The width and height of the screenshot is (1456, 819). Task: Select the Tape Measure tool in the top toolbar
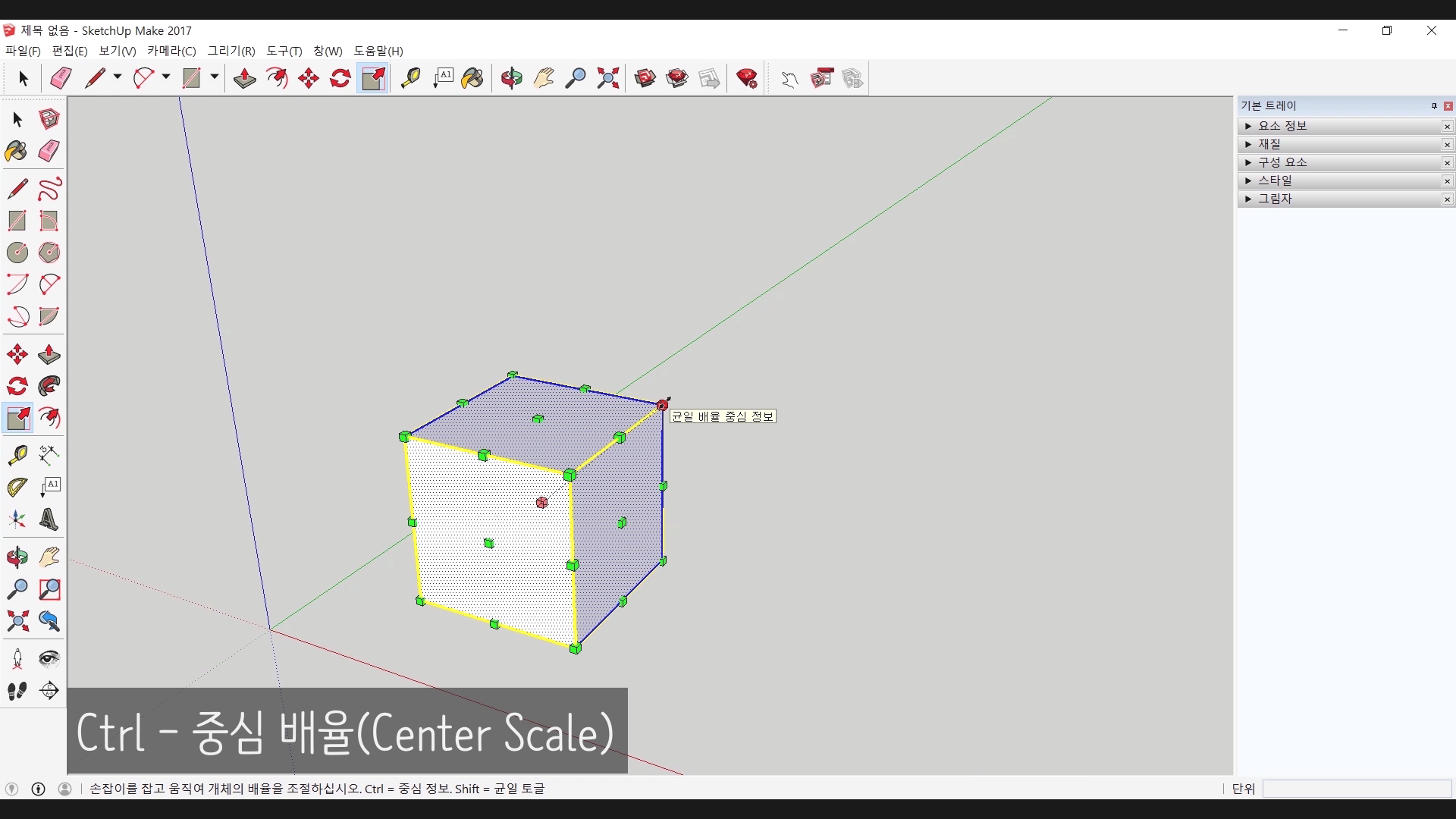point(410,78)
